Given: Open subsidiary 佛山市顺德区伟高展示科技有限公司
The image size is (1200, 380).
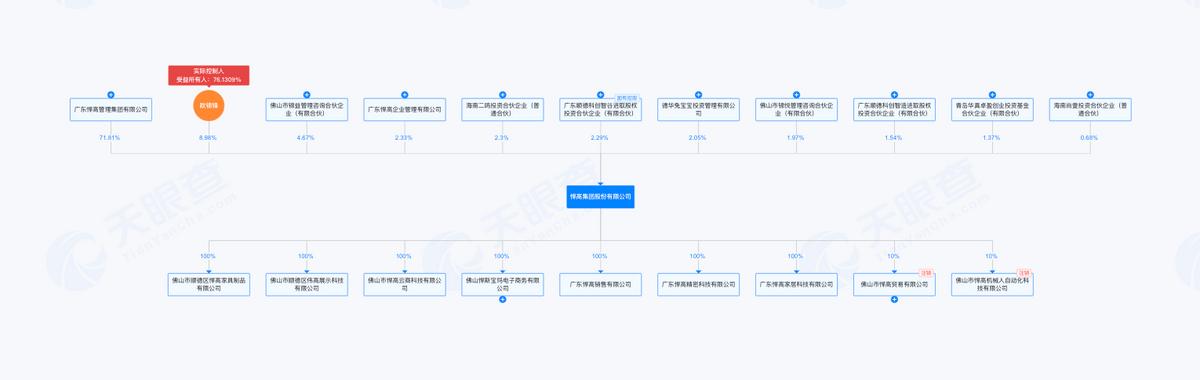Looking at the screenshot, I should click(x=307, y=284).
